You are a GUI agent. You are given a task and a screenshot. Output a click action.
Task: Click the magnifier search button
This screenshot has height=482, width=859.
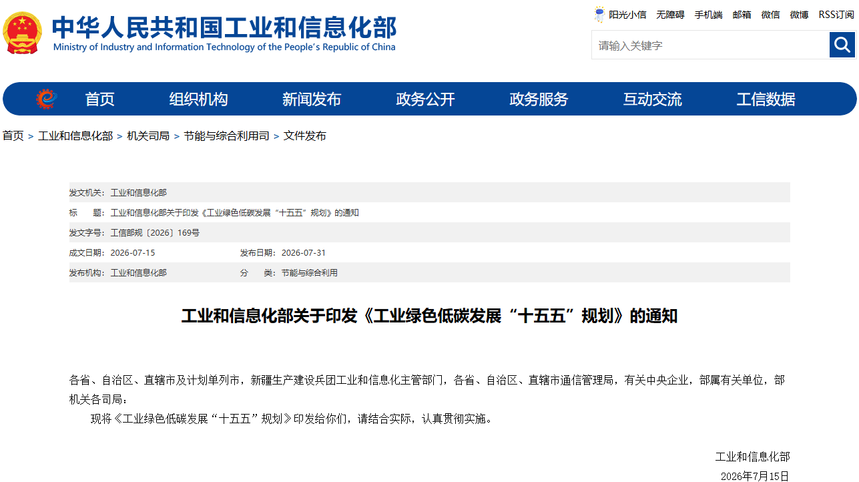pyautogui.click(x=842, y=44)
